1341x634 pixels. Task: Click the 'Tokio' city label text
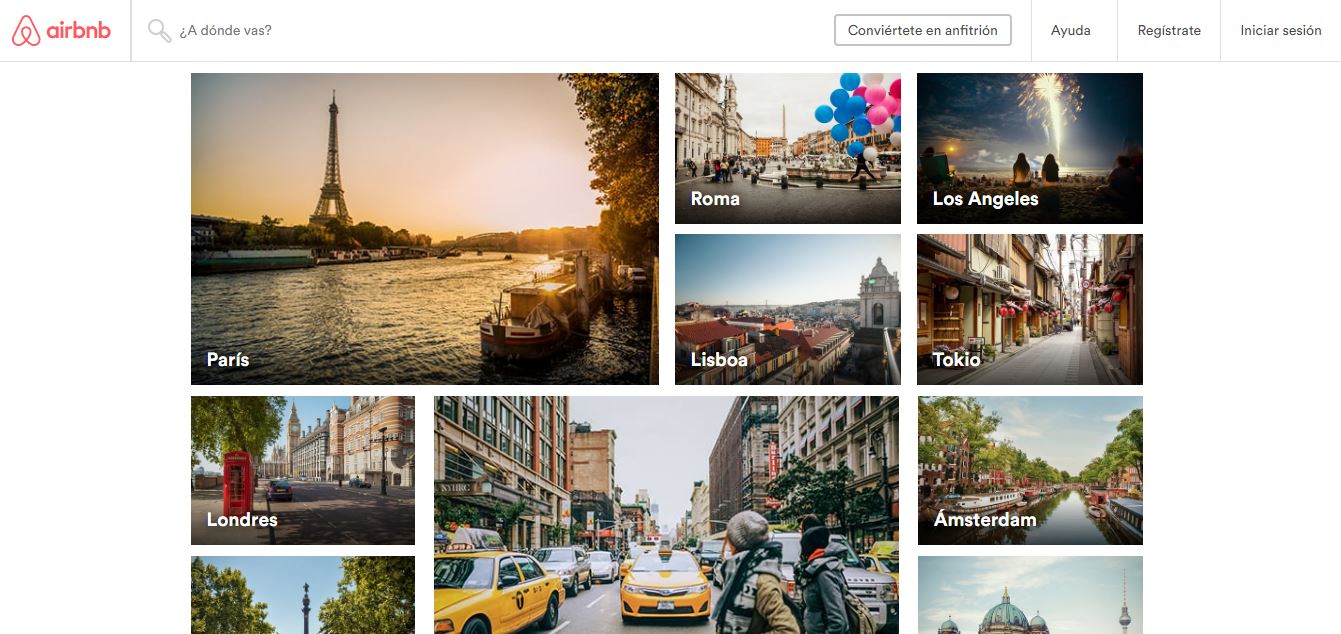[956, 359]
